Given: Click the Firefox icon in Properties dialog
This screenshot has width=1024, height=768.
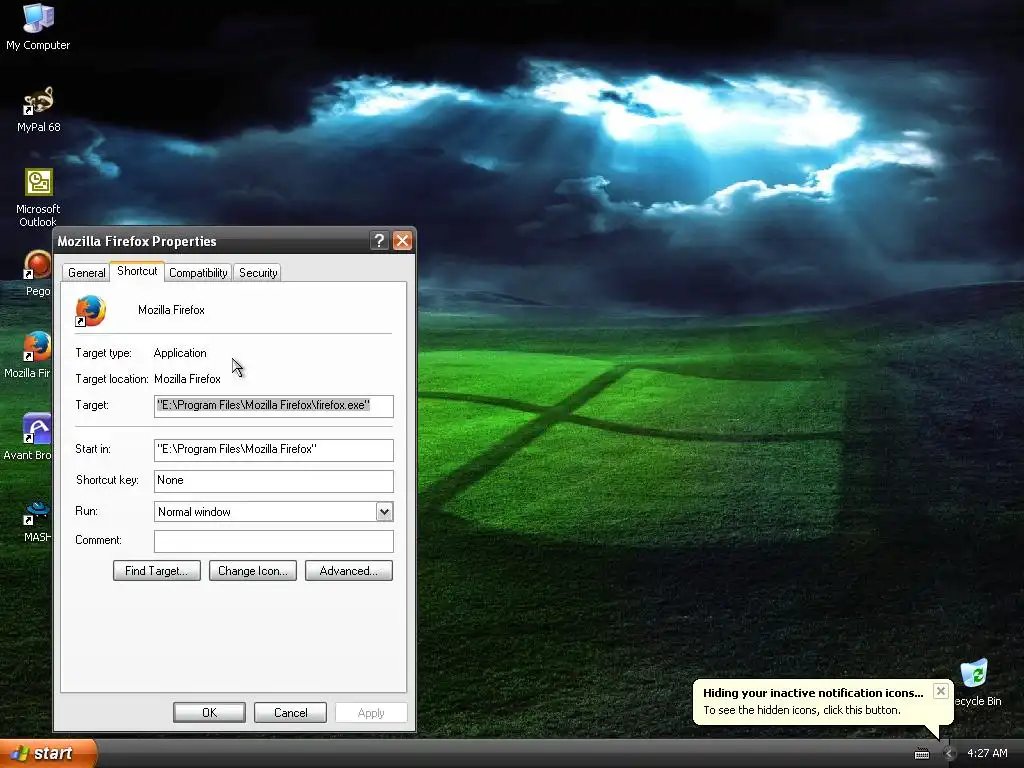Looking at the screenshot, I should click(90, 311).
